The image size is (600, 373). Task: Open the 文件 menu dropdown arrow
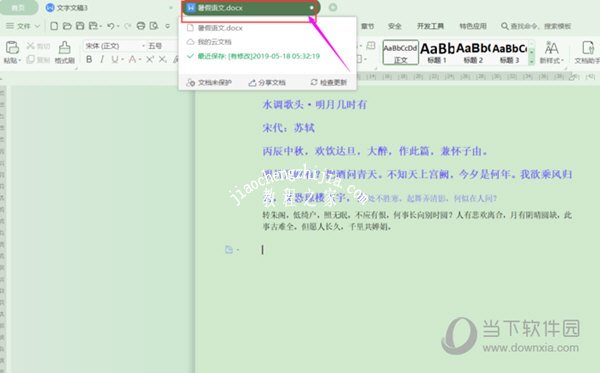pos(38,26)
